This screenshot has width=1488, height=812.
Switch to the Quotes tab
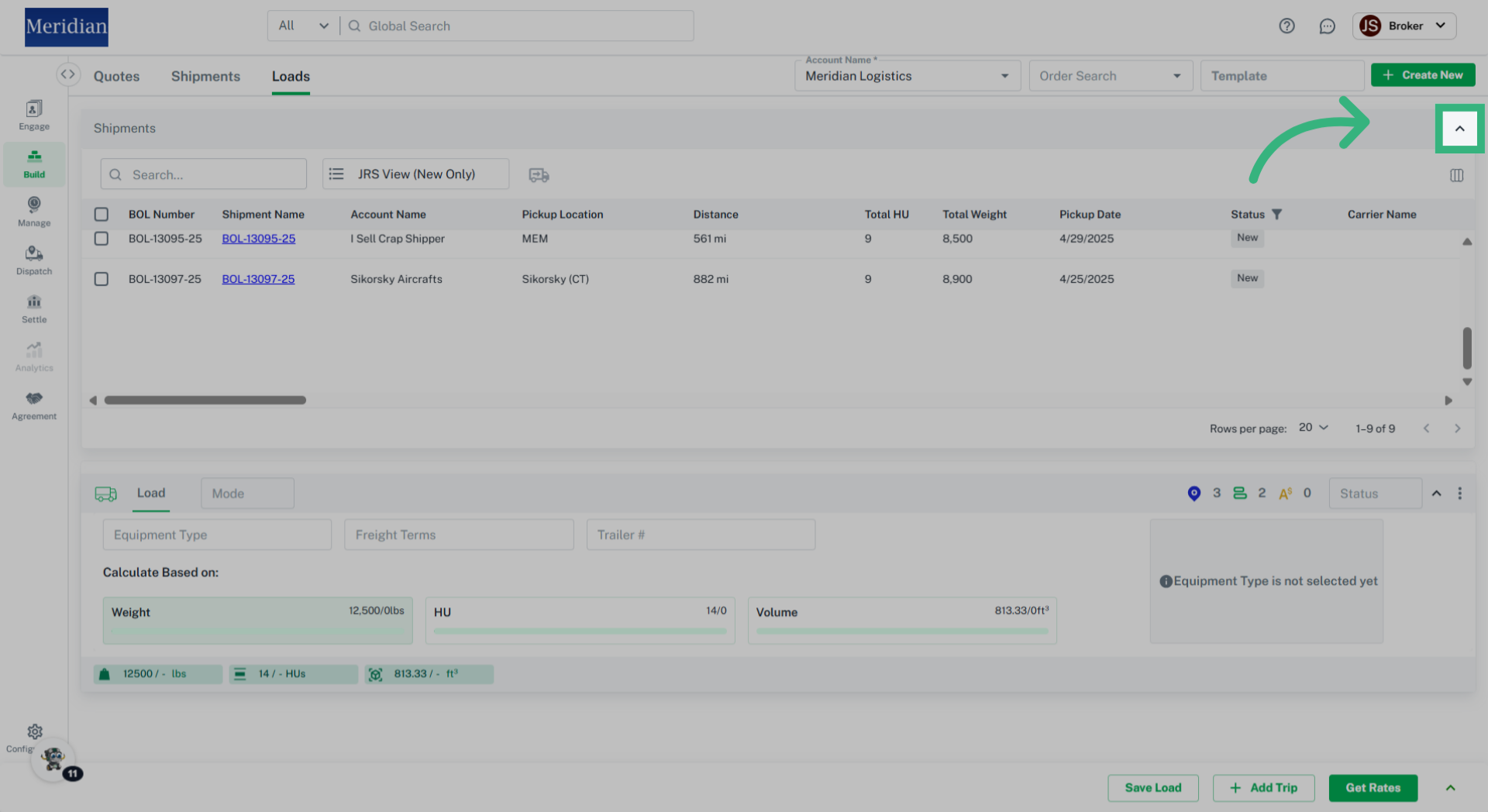[116, 76]
